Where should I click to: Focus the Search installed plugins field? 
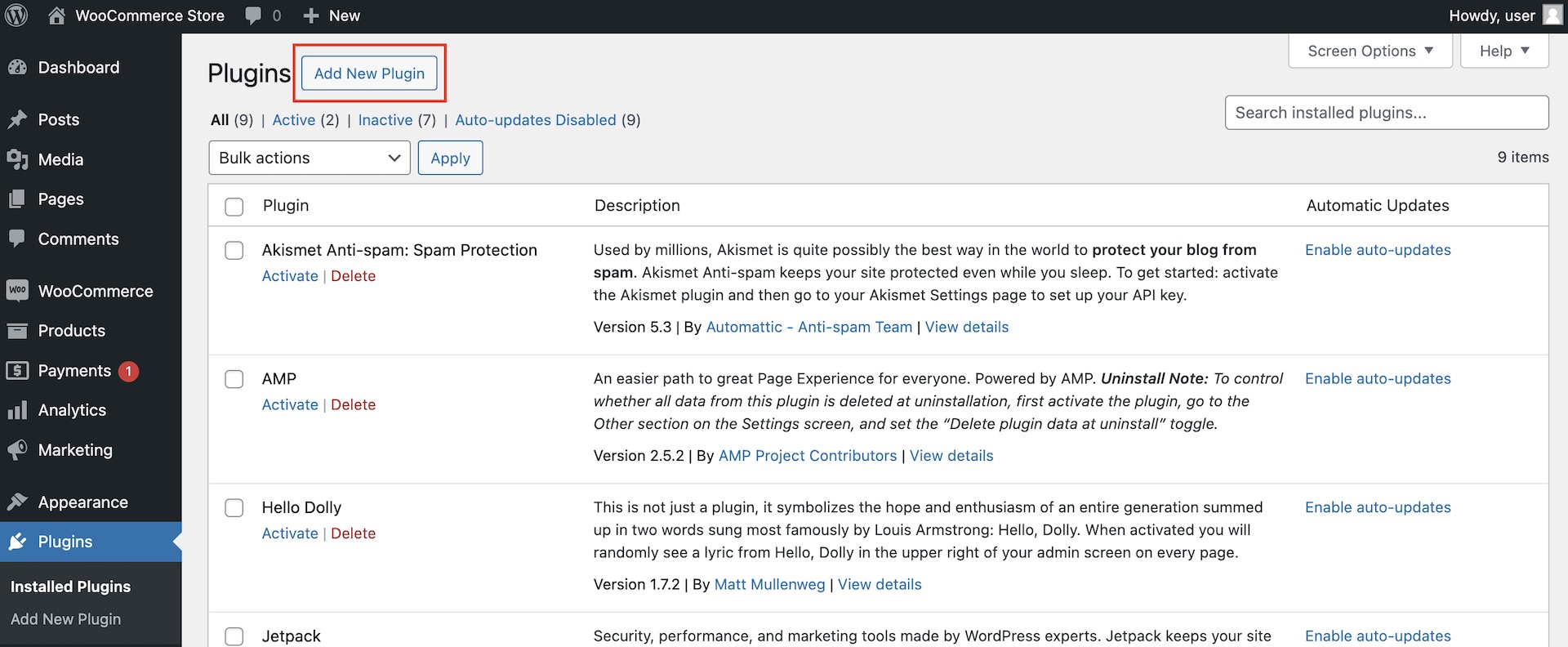point(1387,113)
